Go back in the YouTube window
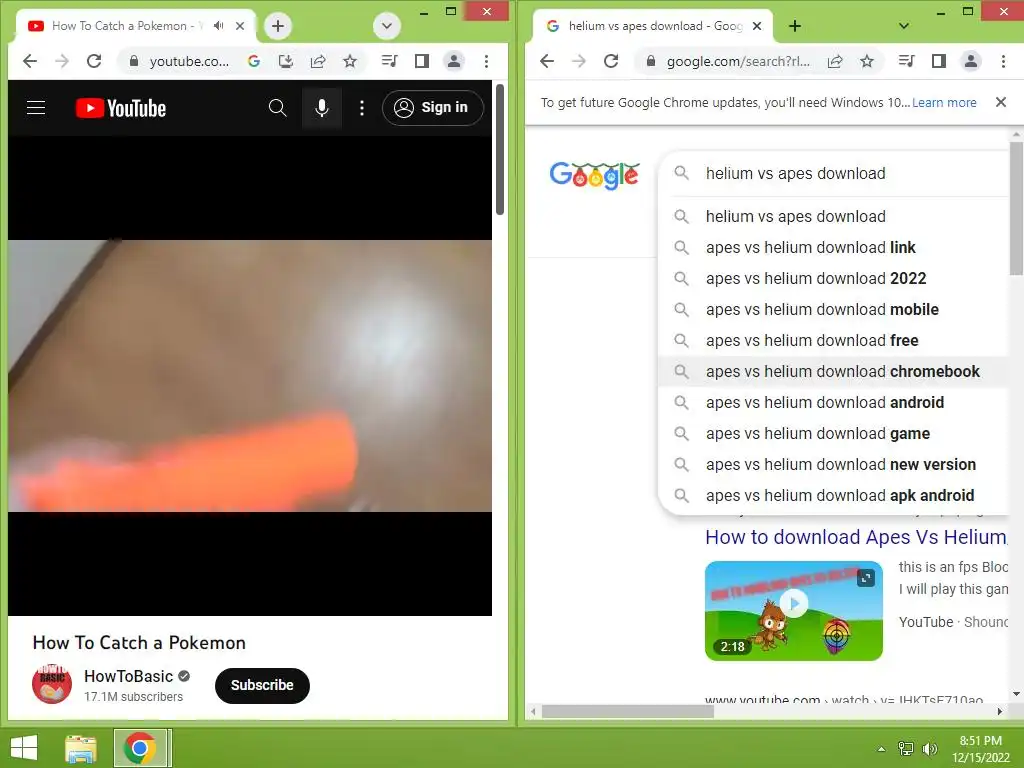1024x768 pixels. point(29,61)
